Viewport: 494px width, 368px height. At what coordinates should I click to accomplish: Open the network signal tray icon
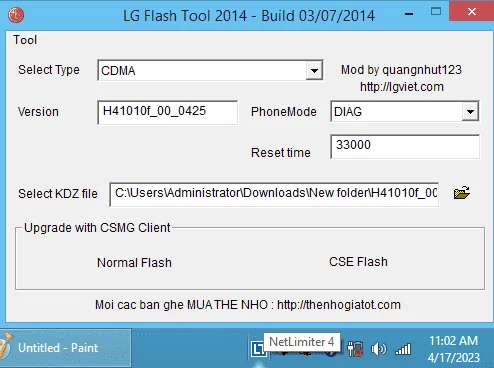[403, 349]
